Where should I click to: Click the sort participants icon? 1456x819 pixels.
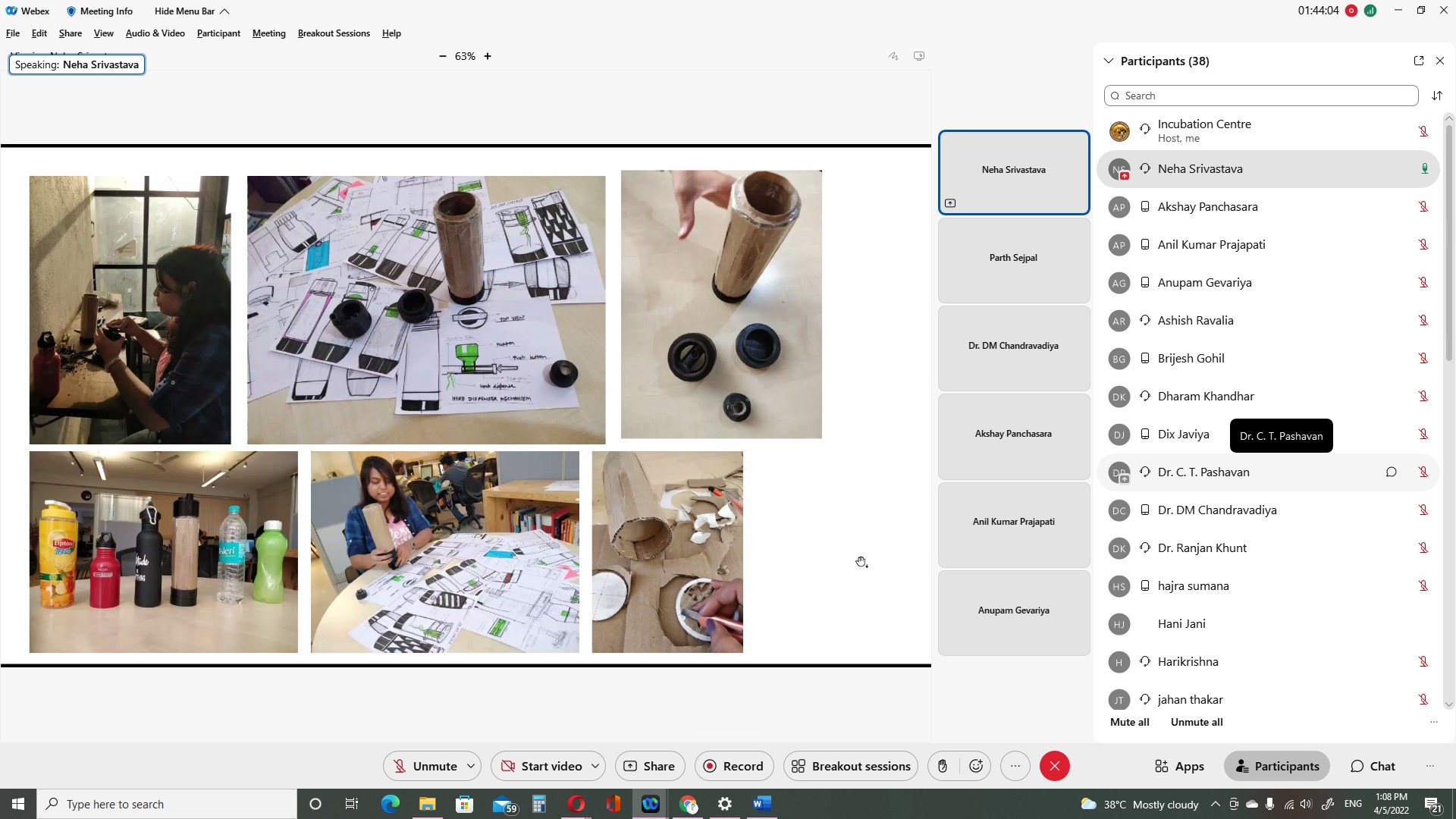click(1436, 96)
